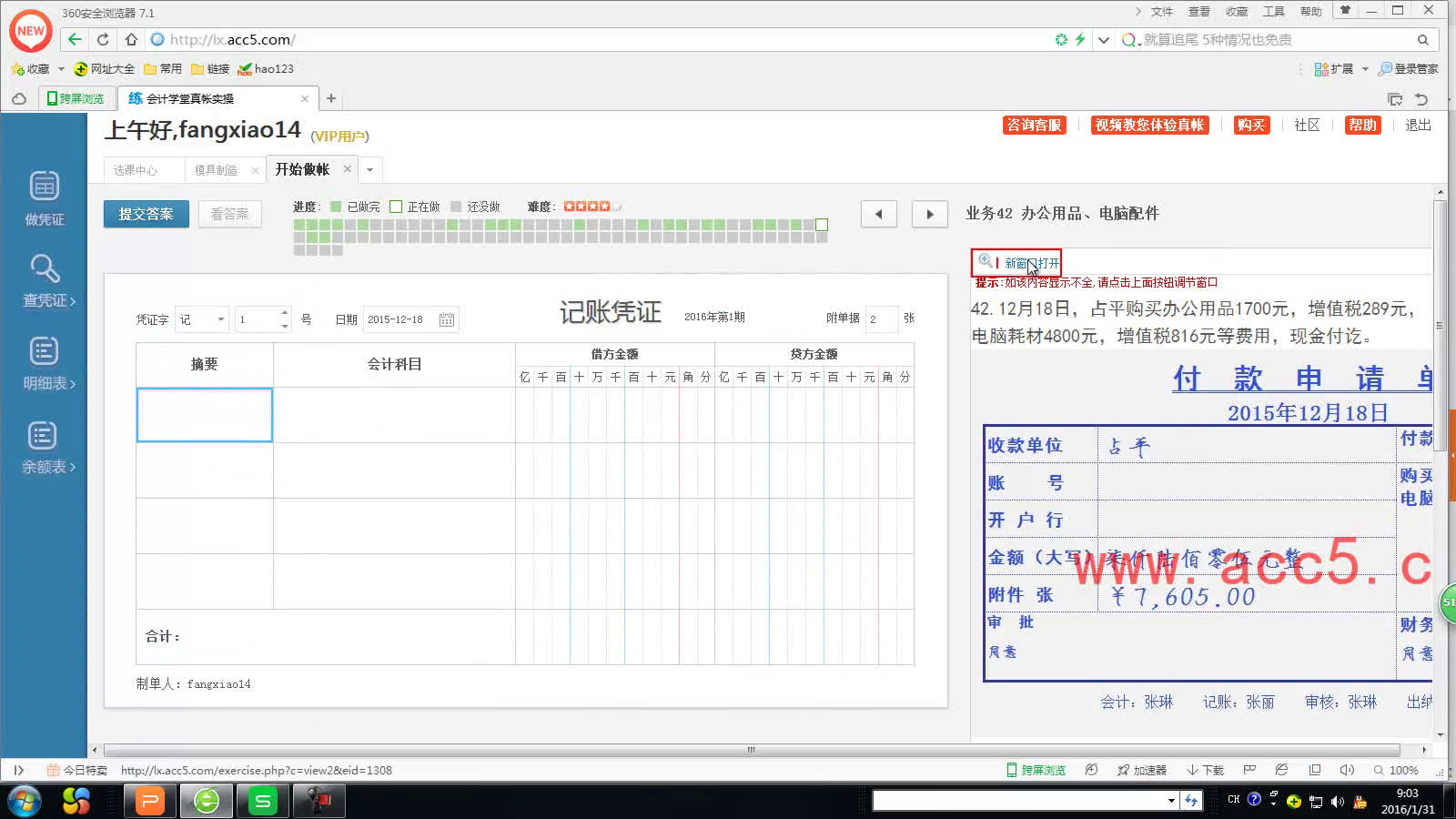Click the up arrow to increase voucher number
The image size is (1456, 819).
tap(284, 314)
